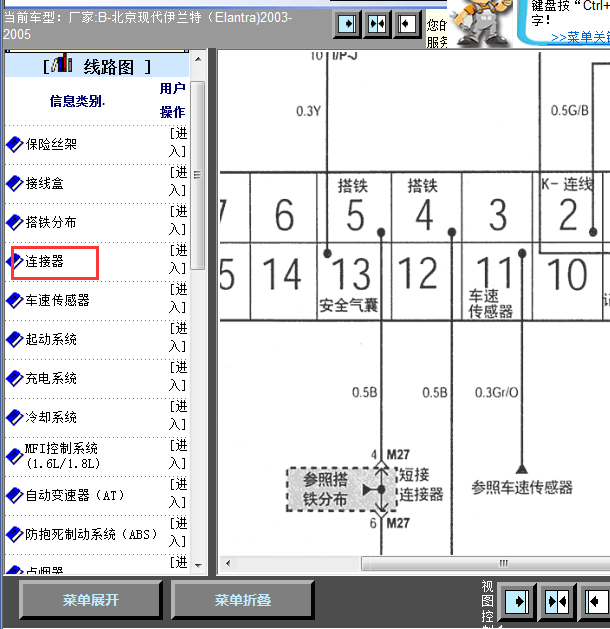This screenshot has width=610, height=629.
Task: Click [进入] link for 起动系统
Action: [x=178, y=337]
